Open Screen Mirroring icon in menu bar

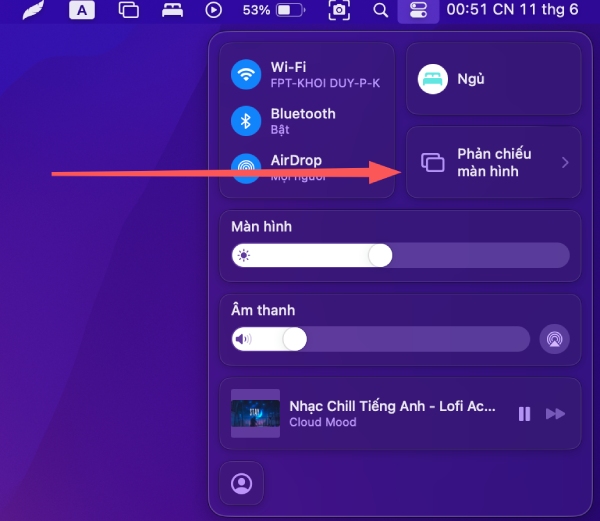point(129,10)
